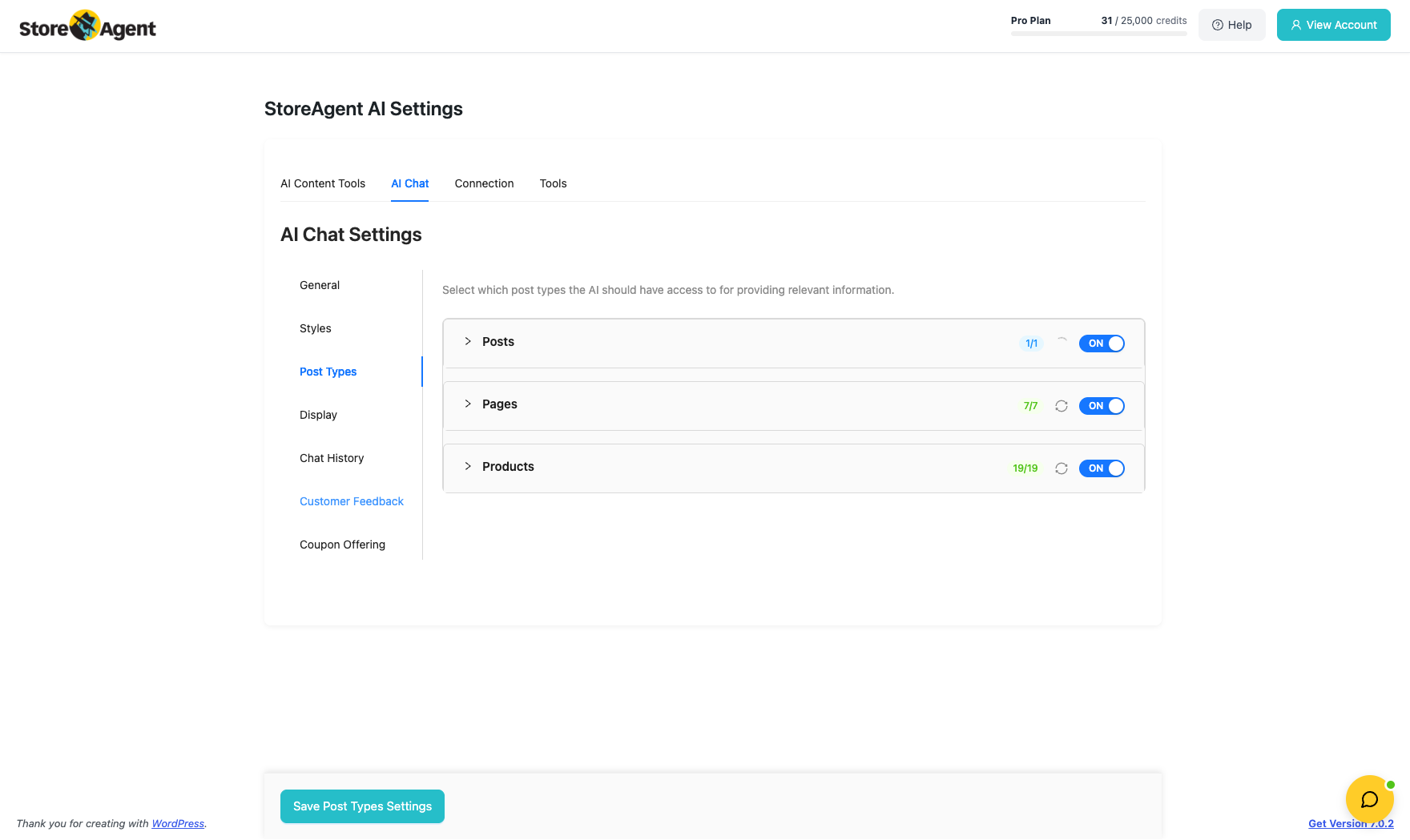Open the Display section
1410x840 pixels.
[x=318, y=415]
